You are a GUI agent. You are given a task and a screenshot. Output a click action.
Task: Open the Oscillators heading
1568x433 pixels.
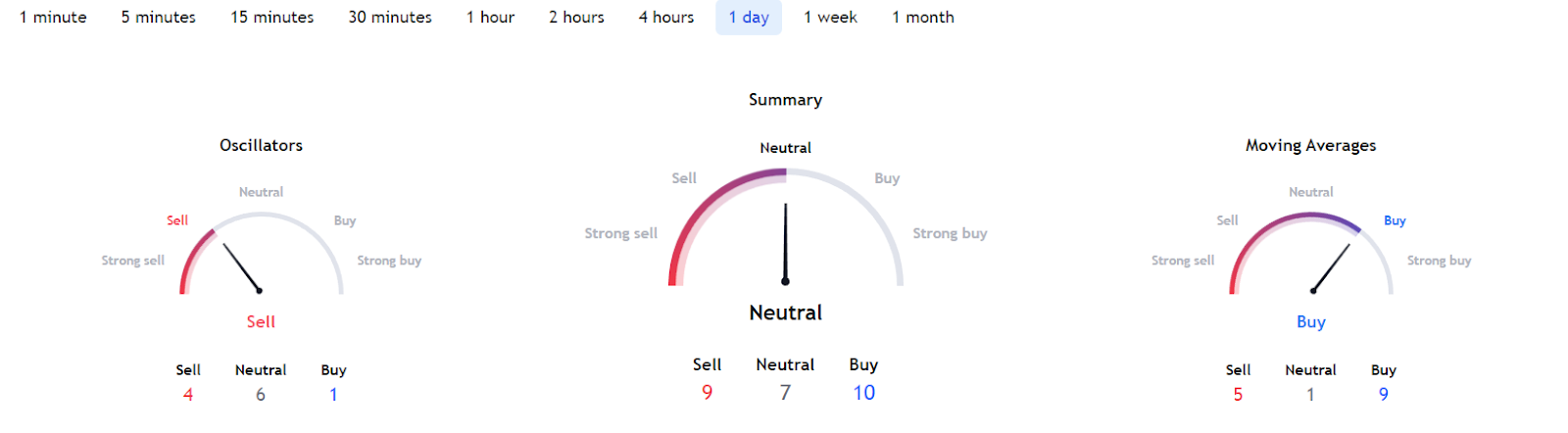pyautogui.click(x=261, y=145)
